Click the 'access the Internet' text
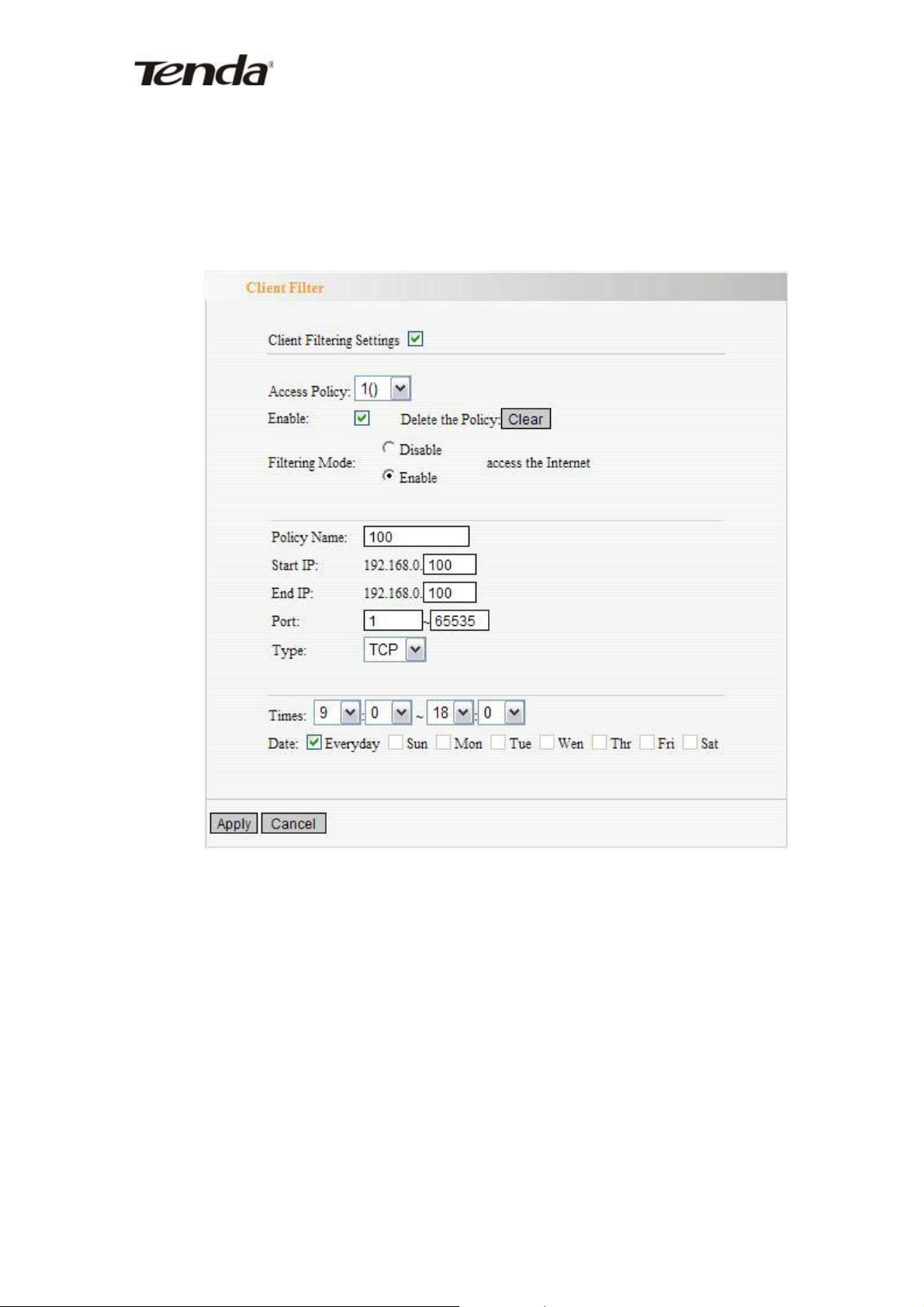 point(538,462)
